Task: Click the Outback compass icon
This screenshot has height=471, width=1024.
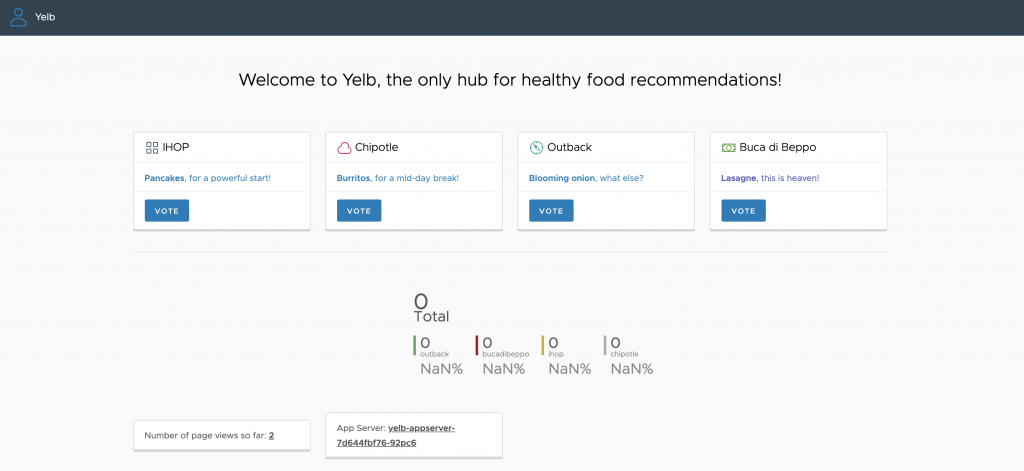Action: point(536,147)
